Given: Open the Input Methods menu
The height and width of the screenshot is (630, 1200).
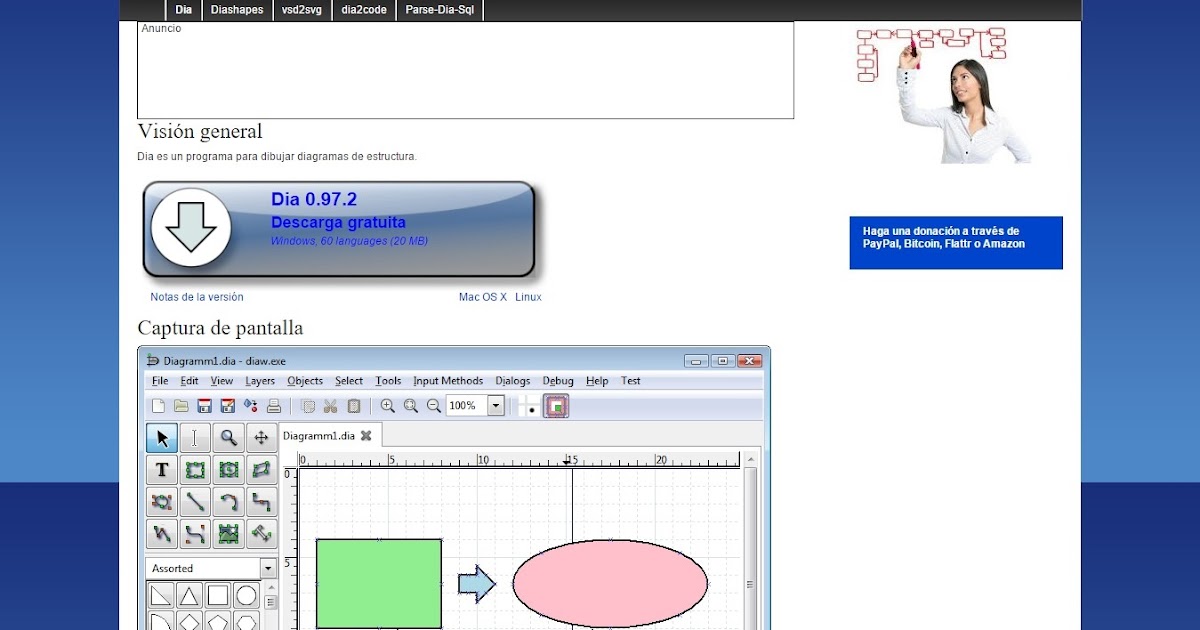Looking at the screenshot, I should (448, 381).
